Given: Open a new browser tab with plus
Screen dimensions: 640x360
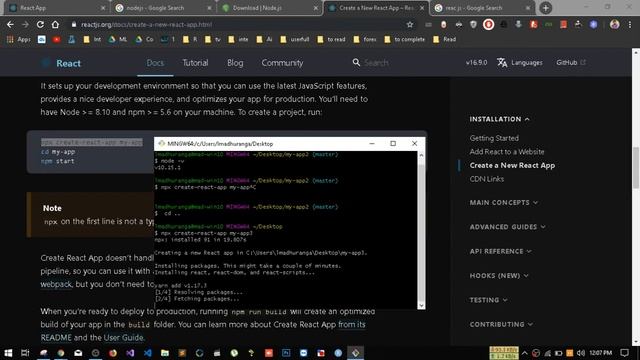Looking at the screenshot, I should point(545,8).
